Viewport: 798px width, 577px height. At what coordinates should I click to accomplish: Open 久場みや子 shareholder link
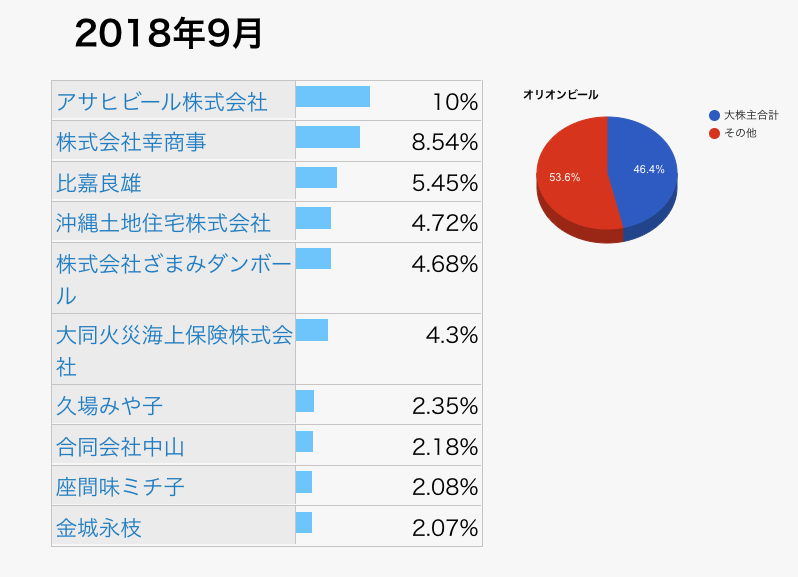pyautogui.click(x=109, y=406)
